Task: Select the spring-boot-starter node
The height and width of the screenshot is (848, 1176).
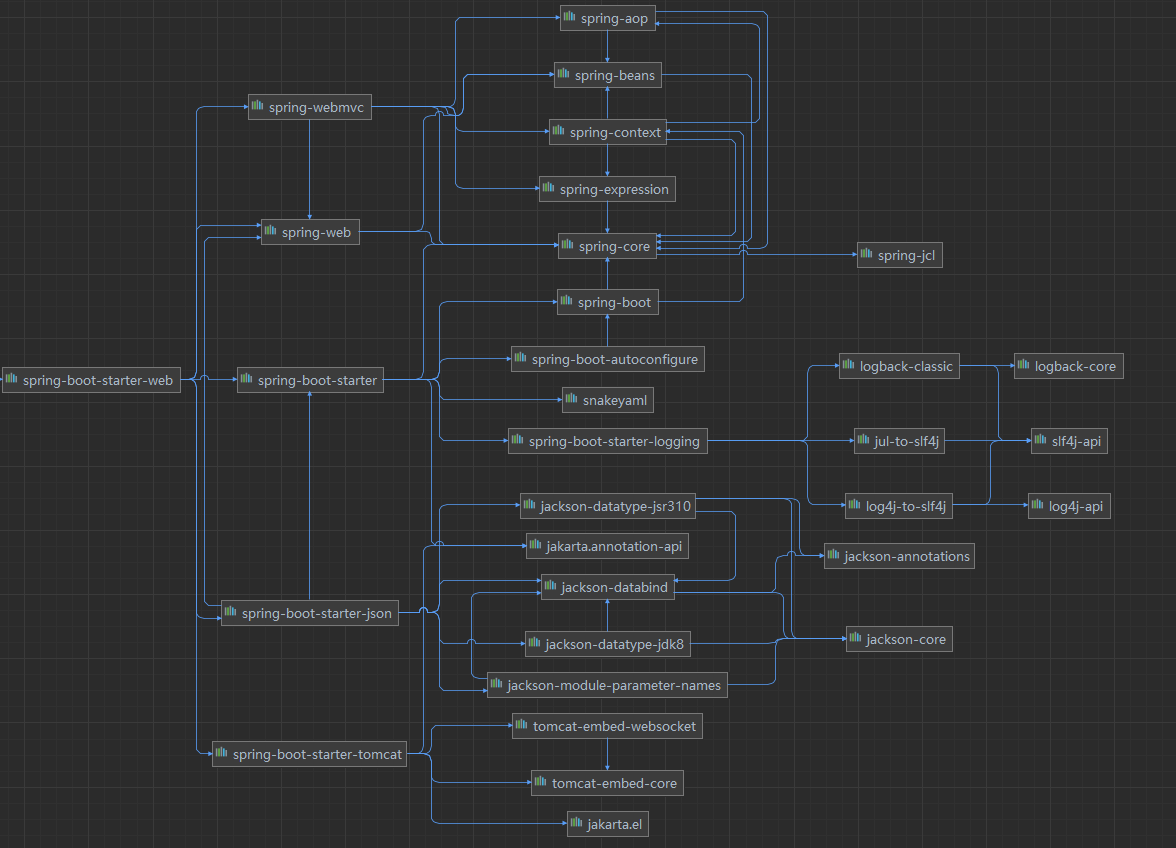Action: (310, 380)
